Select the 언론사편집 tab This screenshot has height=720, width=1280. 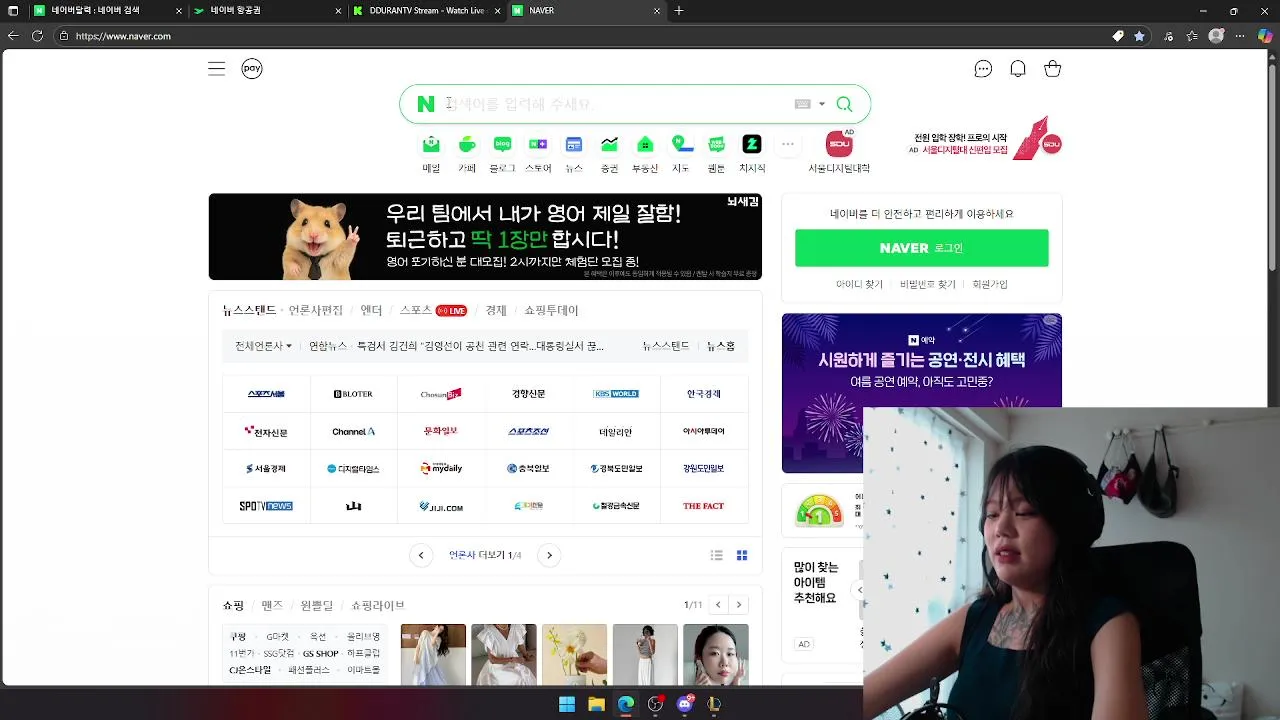point(316,310)
